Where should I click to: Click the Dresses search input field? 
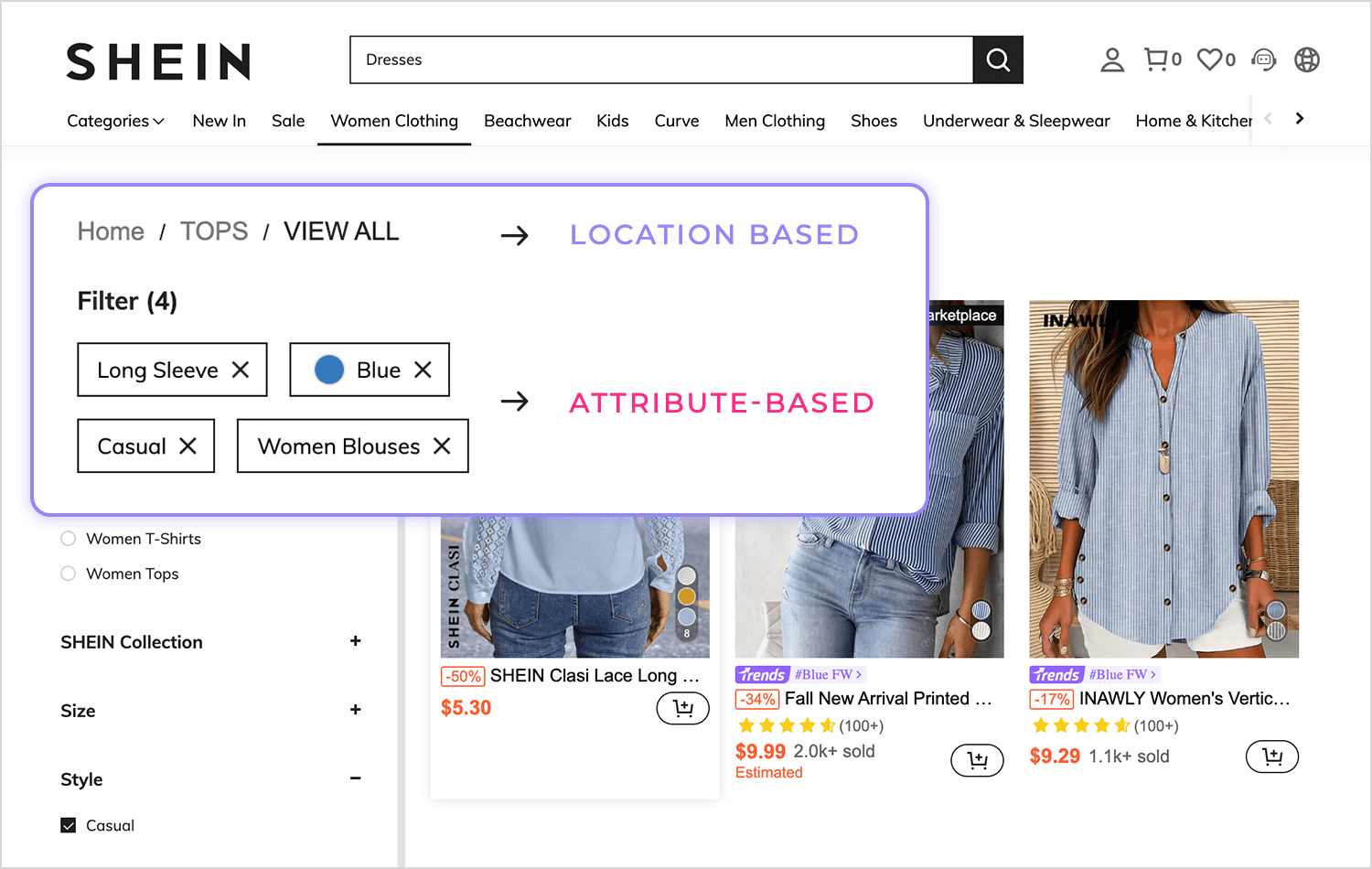661,59
